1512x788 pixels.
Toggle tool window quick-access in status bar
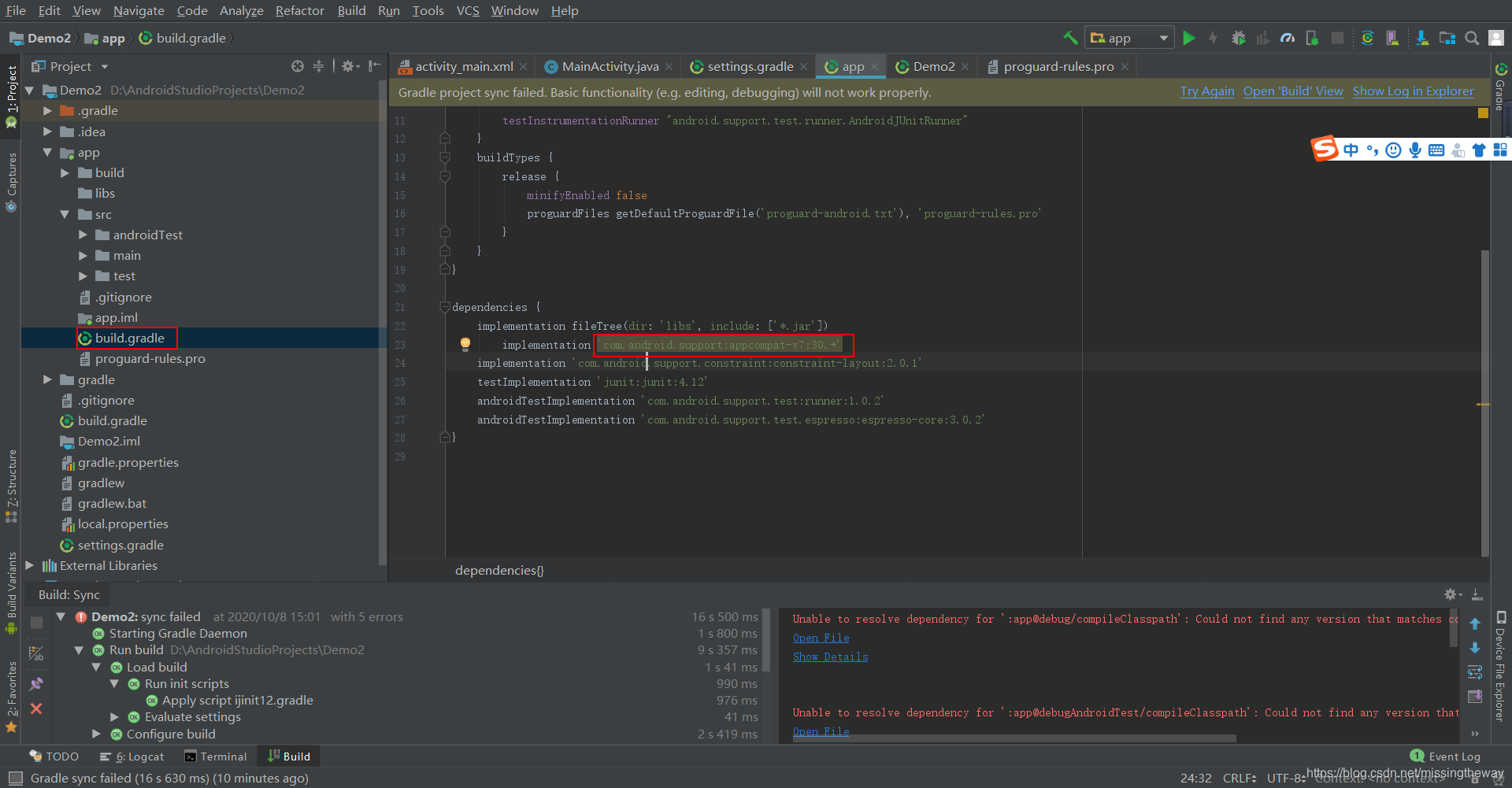(15, 778)
